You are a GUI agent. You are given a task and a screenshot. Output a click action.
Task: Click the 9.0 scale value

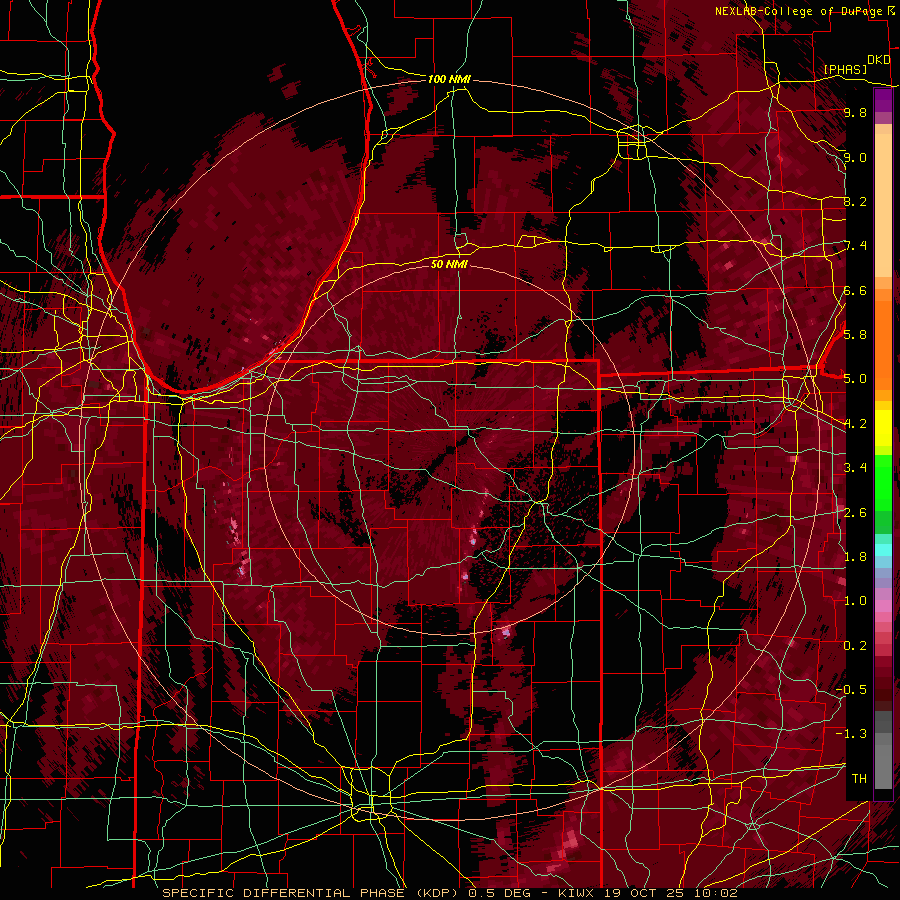click(855, 157)
